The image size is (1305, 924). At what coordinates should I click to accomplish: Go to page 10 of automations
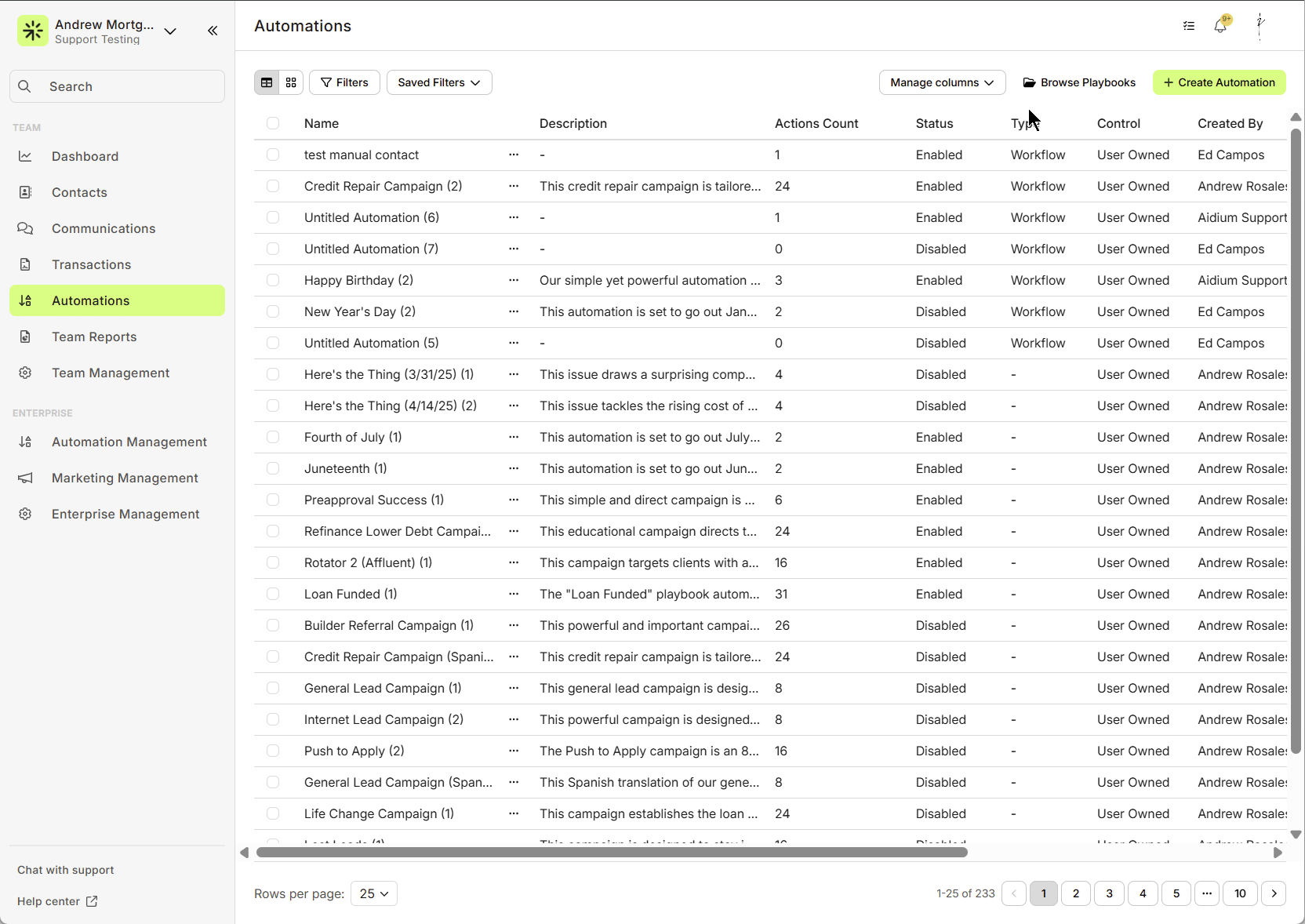(x=1240, y=893)
